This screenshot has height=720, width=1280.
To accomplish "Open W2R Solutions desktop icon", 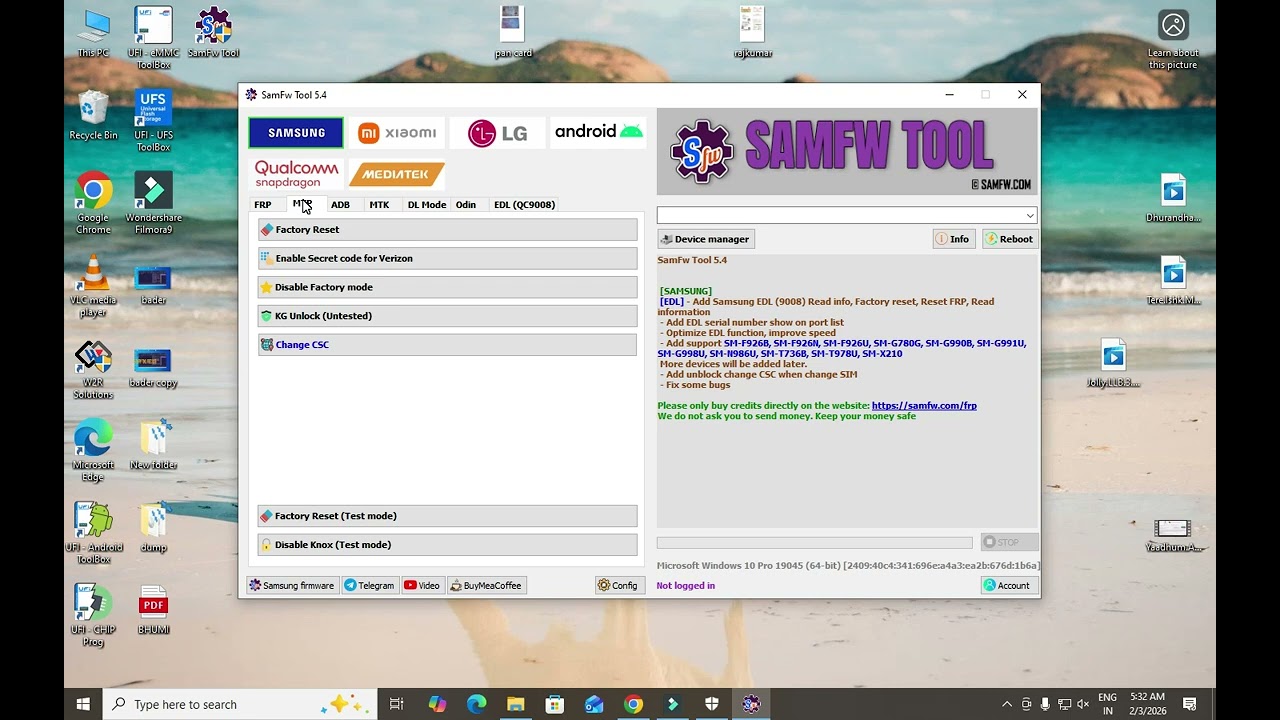I will (93, 369).
